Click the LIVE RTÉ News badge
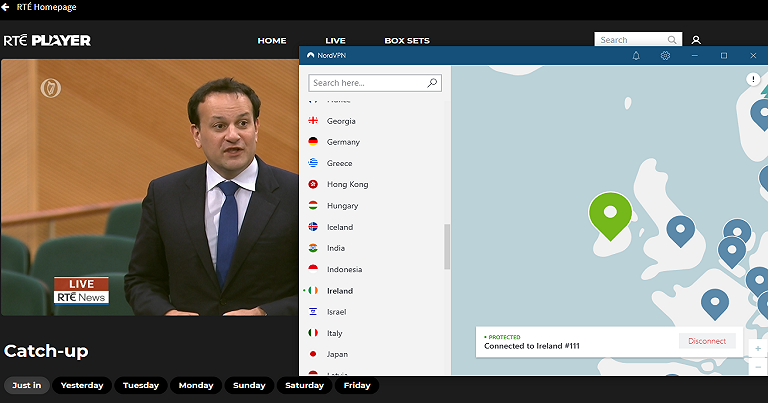768x403 pixels. pos(81,290)
